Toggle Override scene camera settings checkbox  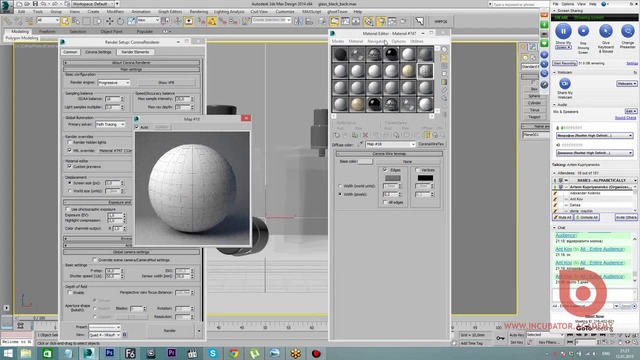pyautogui.click(x=95, y=260)
